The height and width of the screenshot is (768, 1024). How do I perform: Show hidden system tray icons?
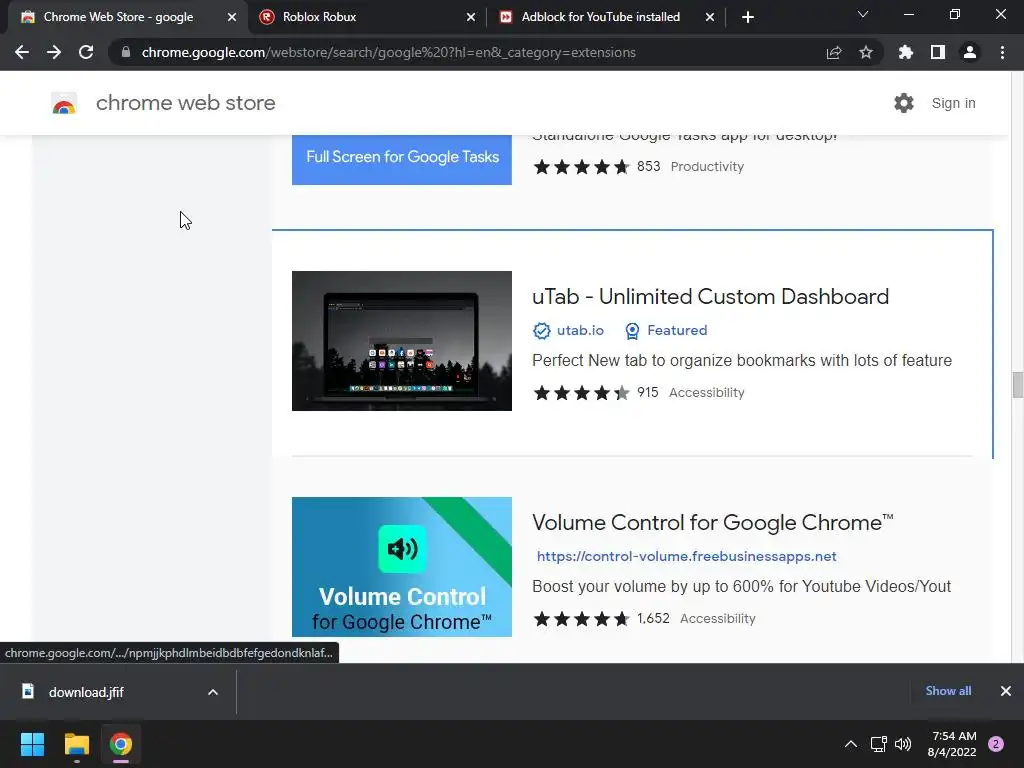pos(851,744)
